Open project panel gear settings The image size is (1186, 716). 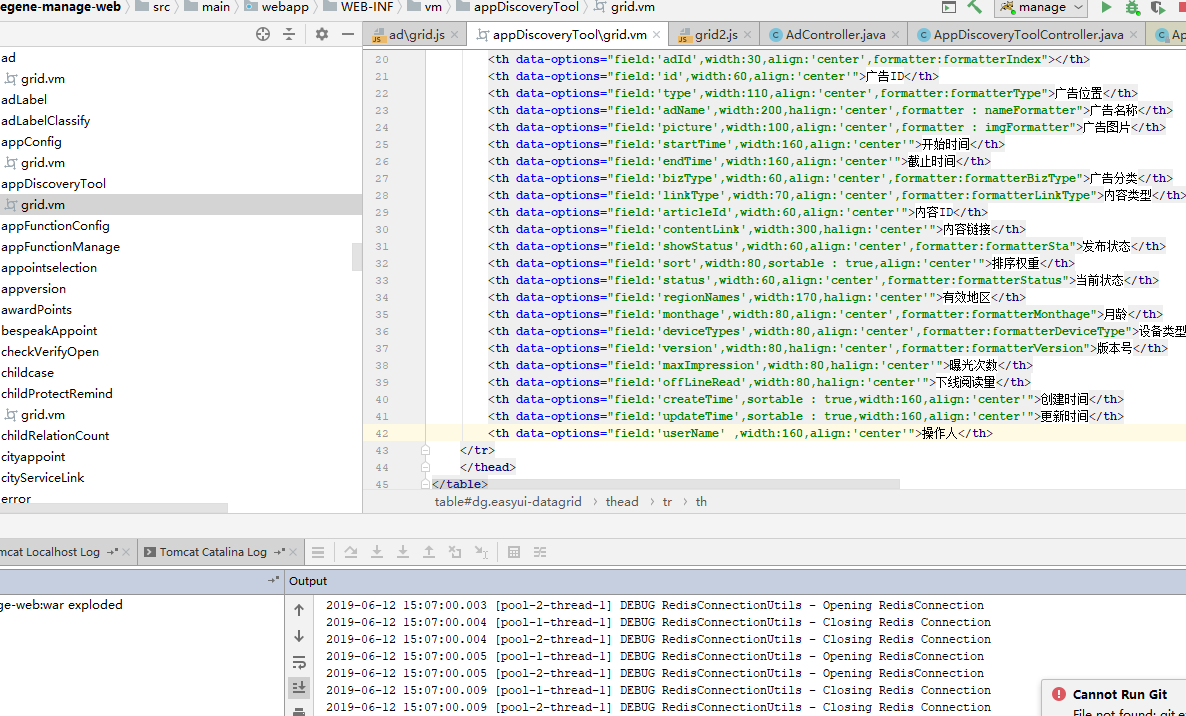(322, 34)
